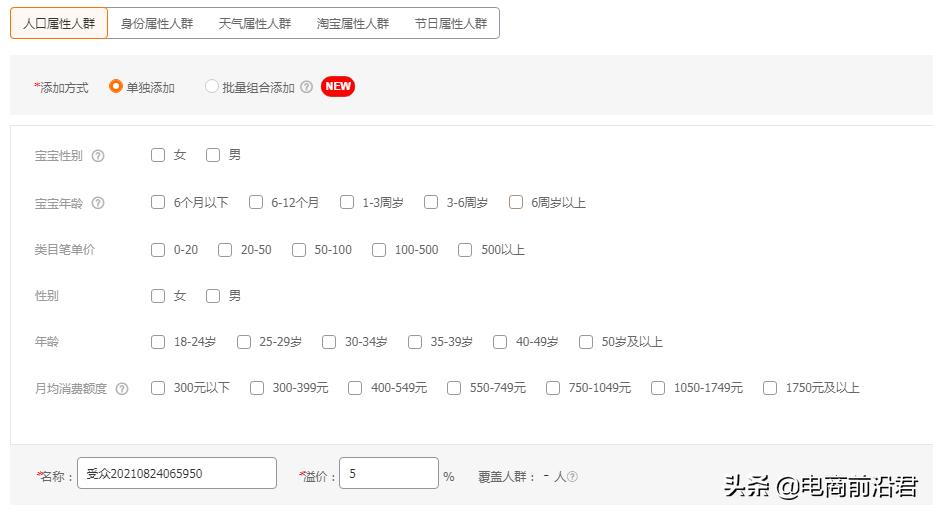Check 1050-1749元 monthly spending
The width and height of the screenshot is (933, 513).
click(658, 388)
